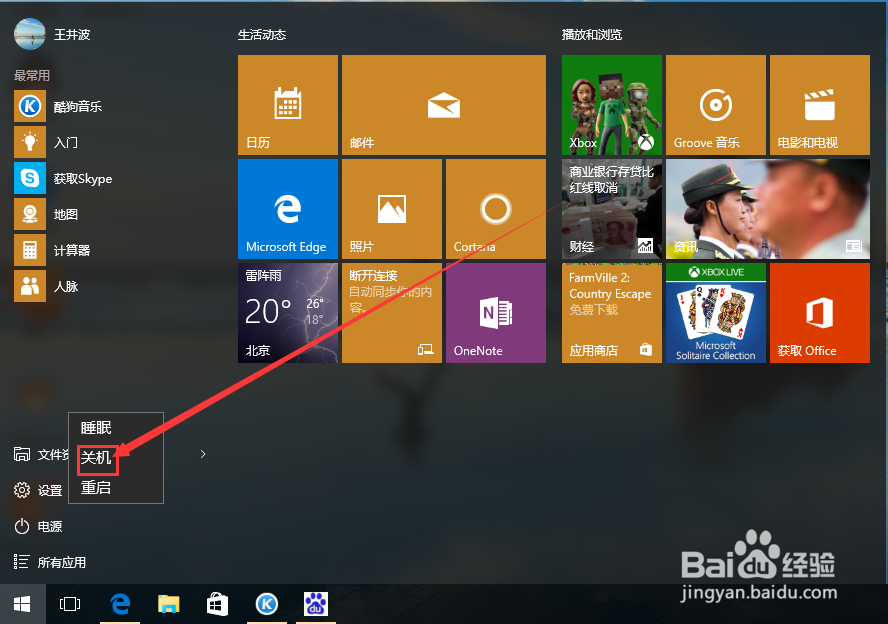The image size is (888, 624).
Task: Launch 获取Skype from most used list
Action: pyautogui.click(x=63, y=178)
